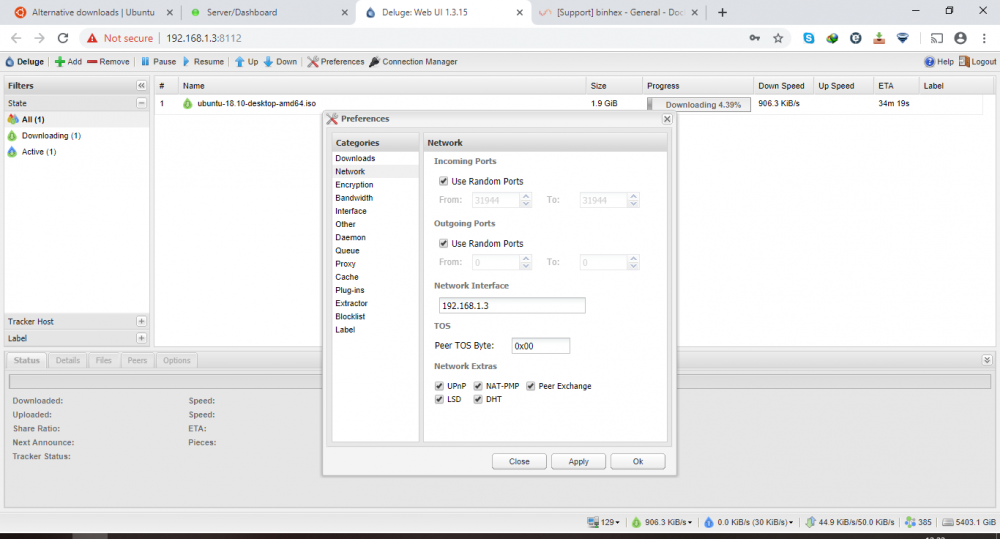
Task: Expand the Tracker Host filter section
Action: (x=141, y=321)
